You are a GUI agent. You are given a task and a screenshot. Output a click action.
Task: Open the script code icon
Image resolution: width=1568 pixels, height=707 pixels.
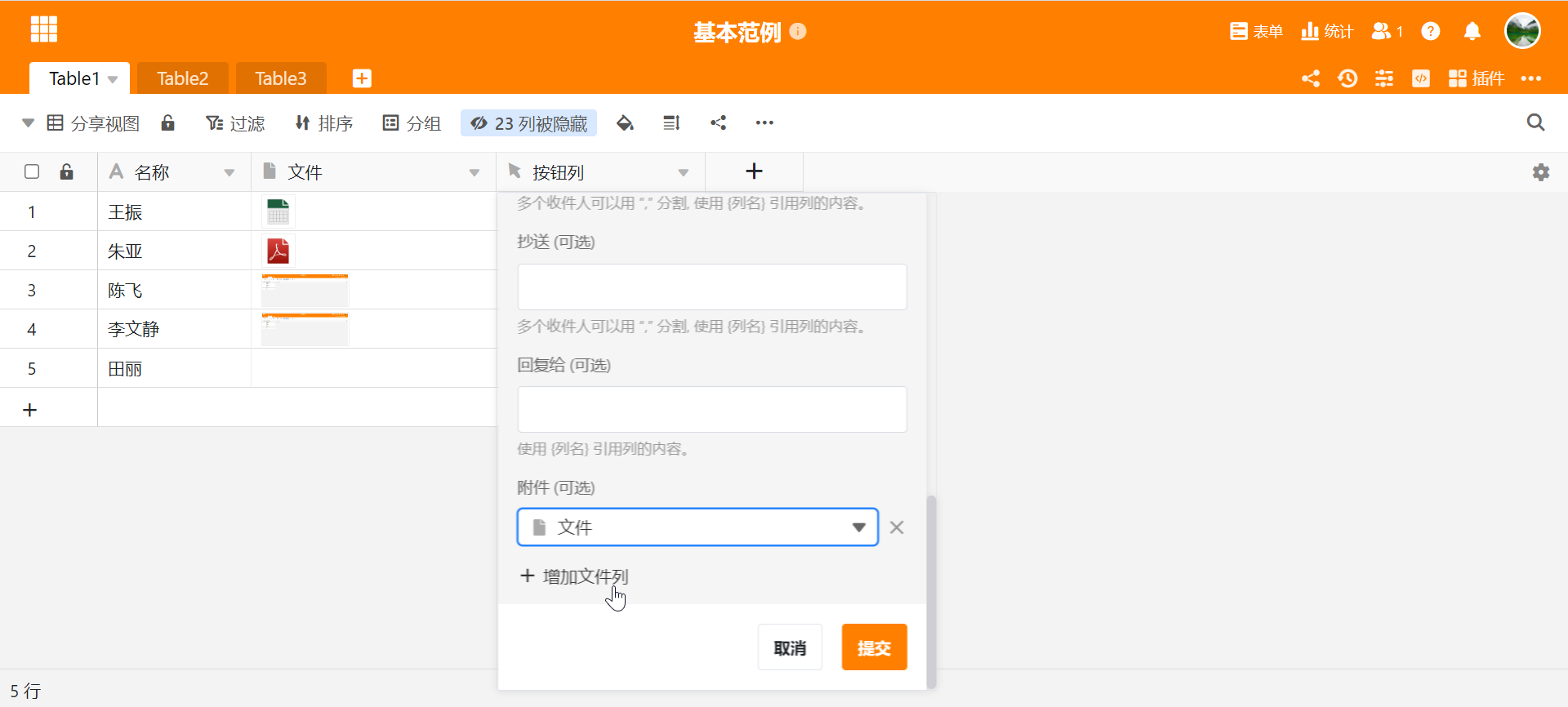[x=1421, y=78]
